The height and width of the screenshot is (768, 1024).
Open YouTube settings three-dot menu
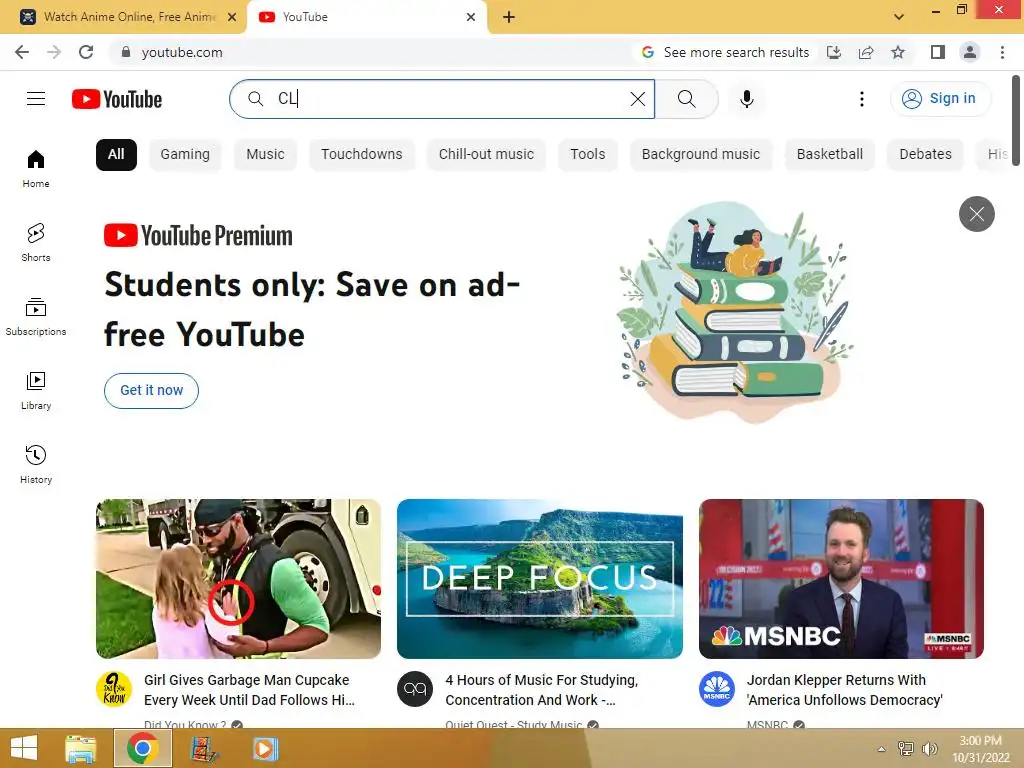point(861,99)
